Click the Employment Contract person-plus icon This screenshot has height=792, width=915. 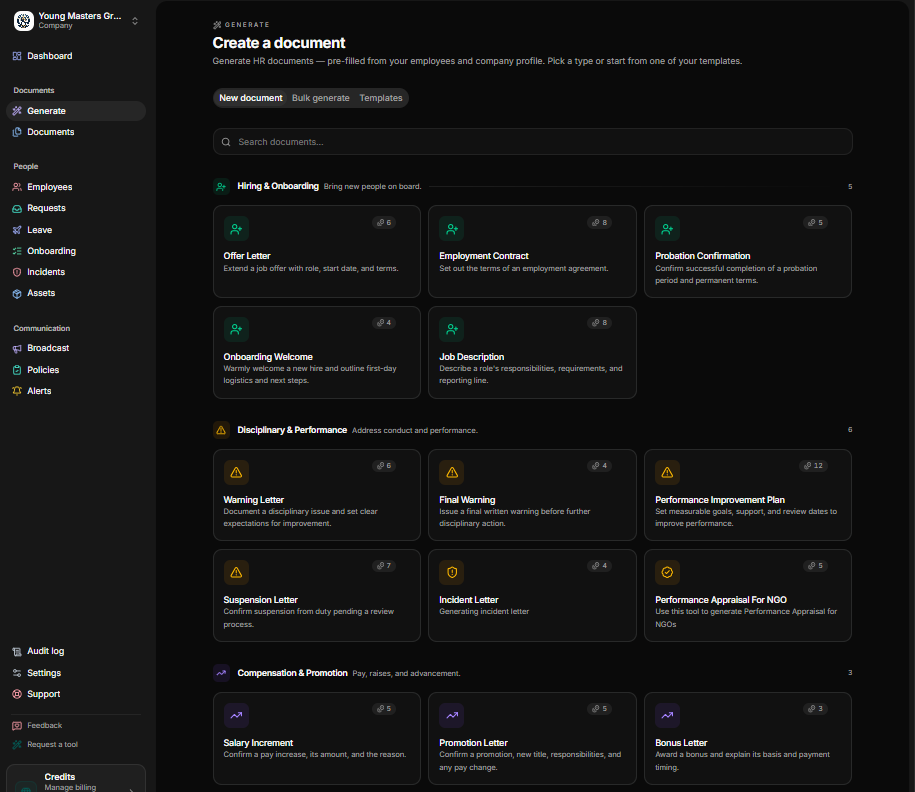(452, 229)
